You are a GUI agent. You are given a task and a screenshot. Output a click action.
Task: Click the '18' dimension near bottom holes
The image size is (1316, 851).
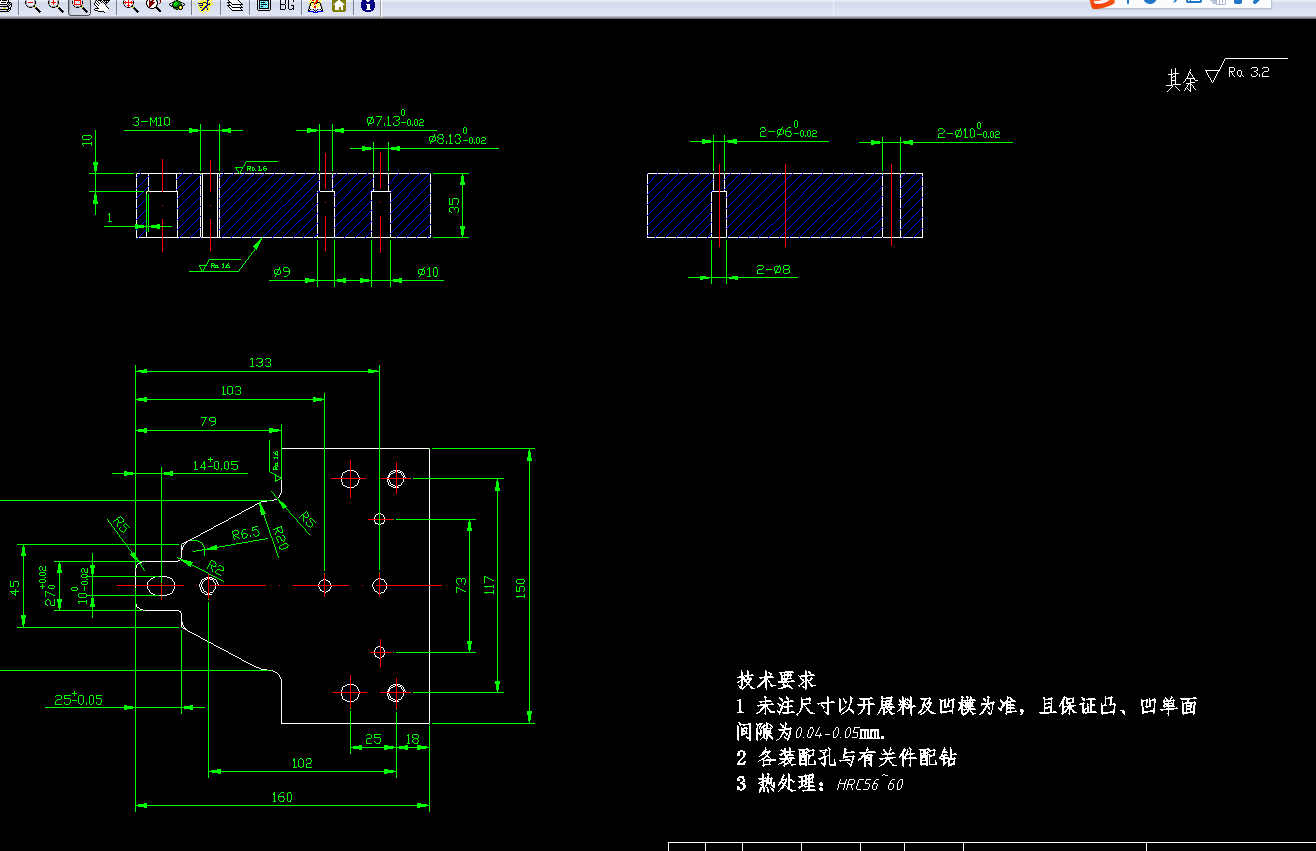[412, 739]
